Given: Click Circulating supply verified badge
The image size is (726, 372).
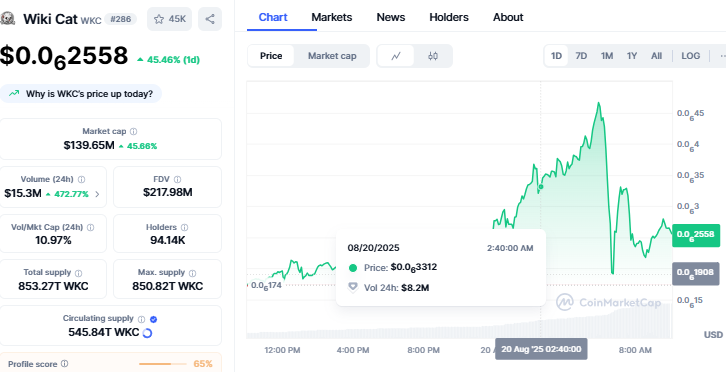Looking at the screenshot, I should click(x=154, y=319).
